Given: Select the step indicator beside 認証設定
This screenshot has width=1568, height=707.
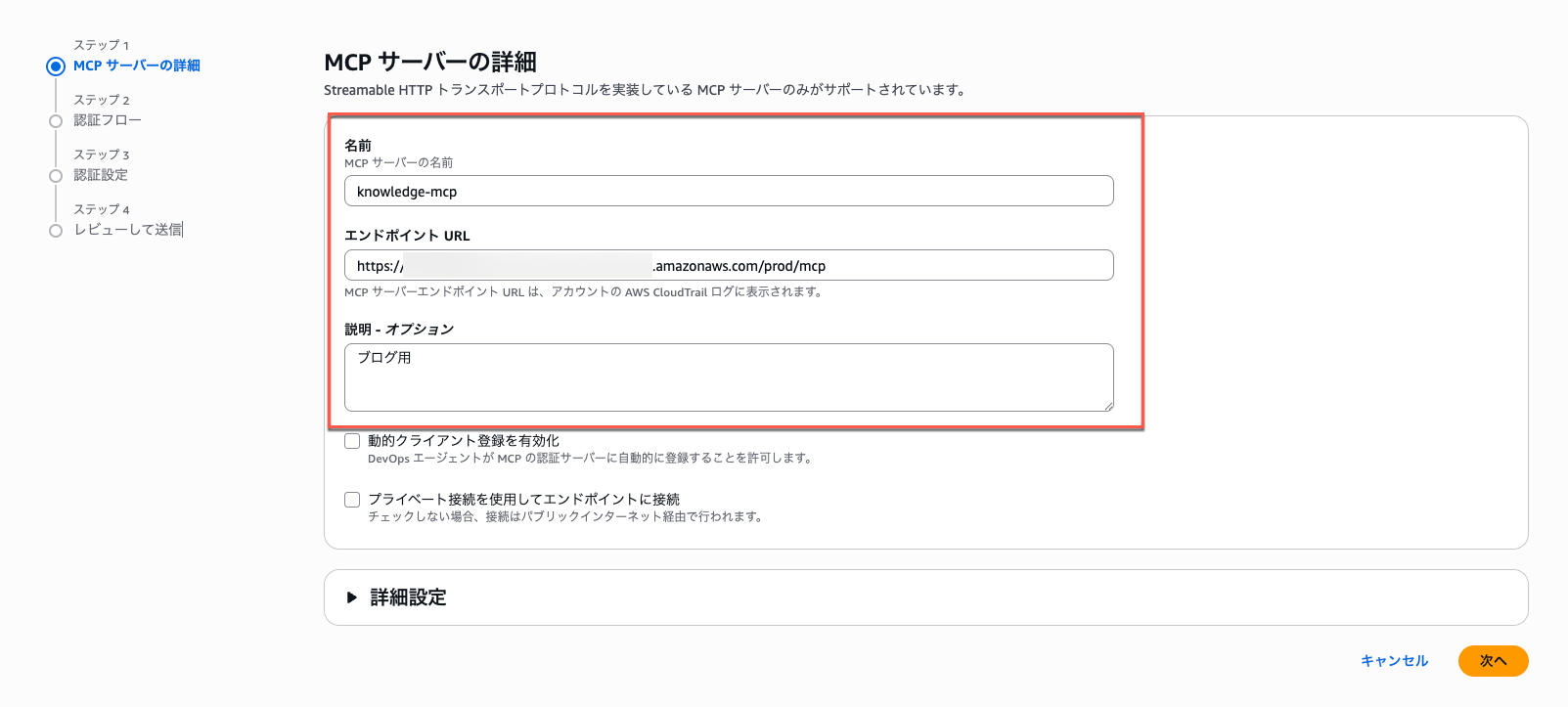Looking at the screenshot, I should pyautogui.click(x=56, y=175).
